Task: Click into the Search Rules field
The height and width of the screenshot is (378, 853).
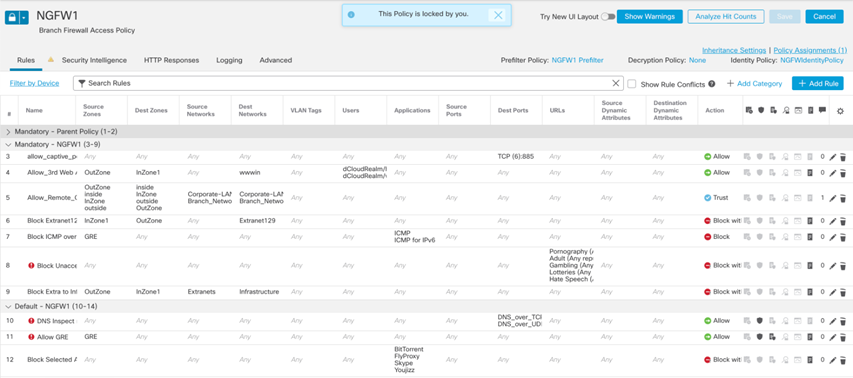Action: pyautogui.click(x=348, y=83)
